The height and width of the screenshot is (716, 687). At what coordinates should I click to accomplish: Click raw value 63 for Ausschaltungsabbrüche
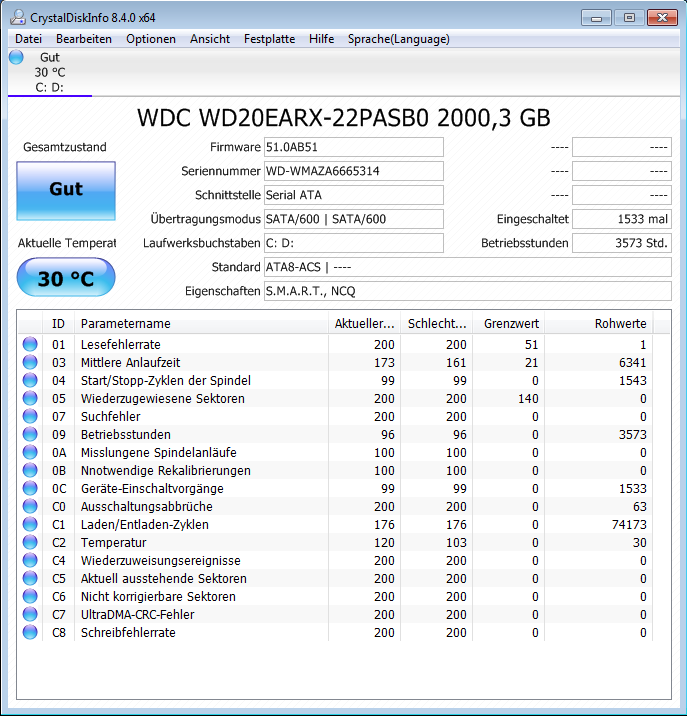[639, 507]
